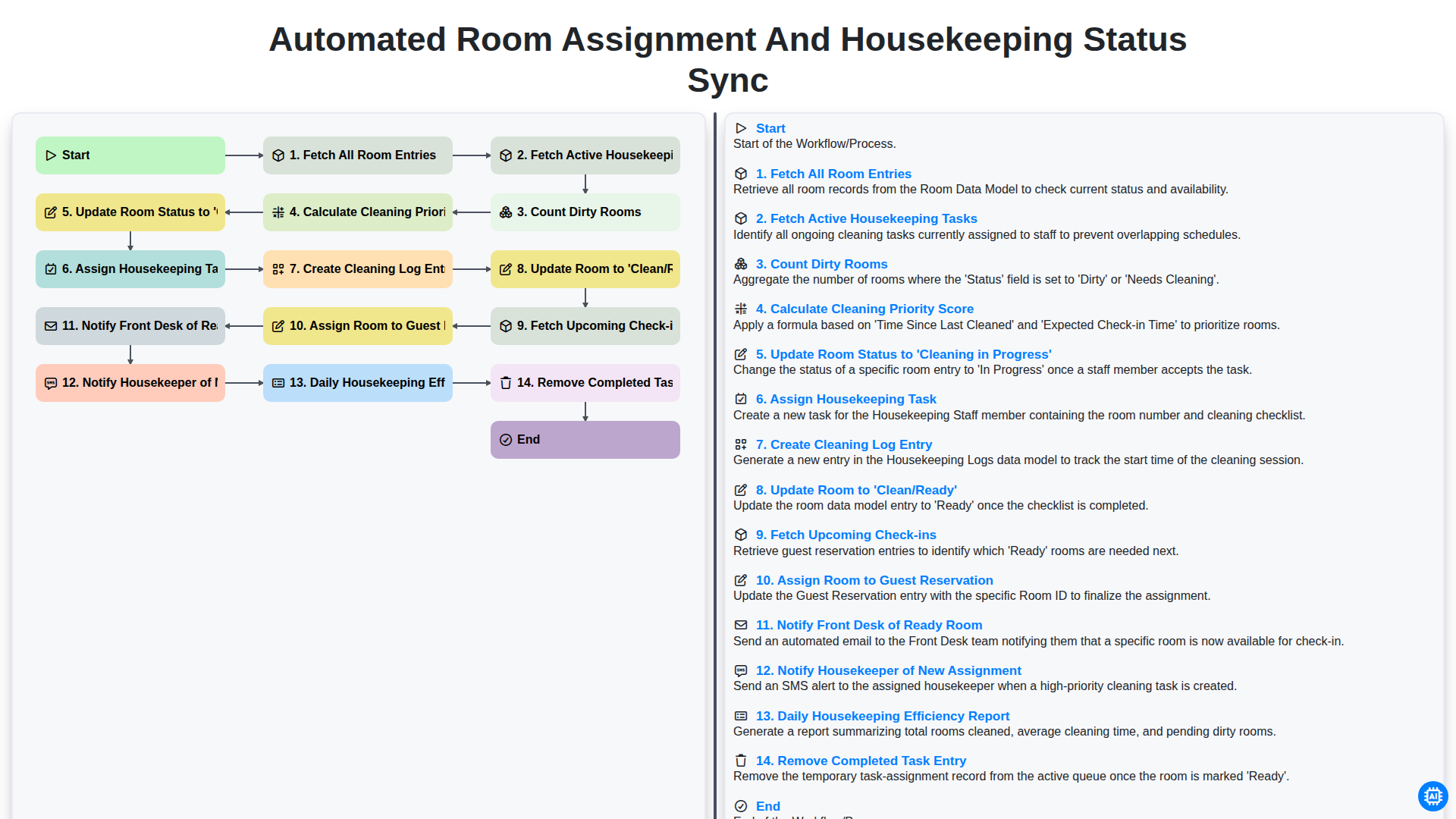Click the grid icon in Calculate Cleaning Priority node
The height and width of the screenshot is (819, 1456).
coord(278,212)
